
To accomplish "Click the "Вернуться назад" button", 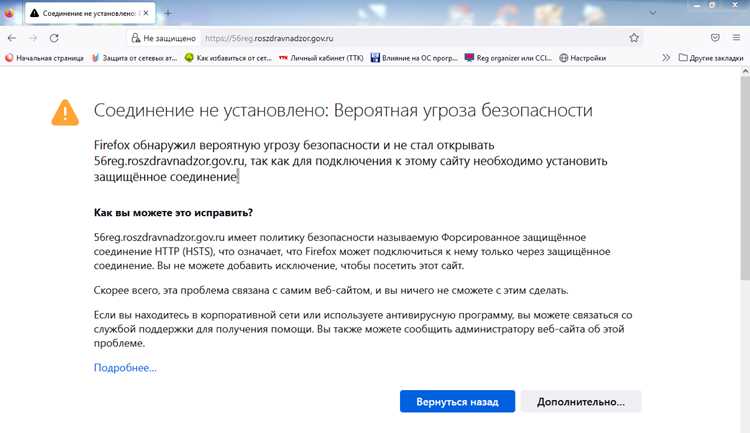I will point(457,401).
